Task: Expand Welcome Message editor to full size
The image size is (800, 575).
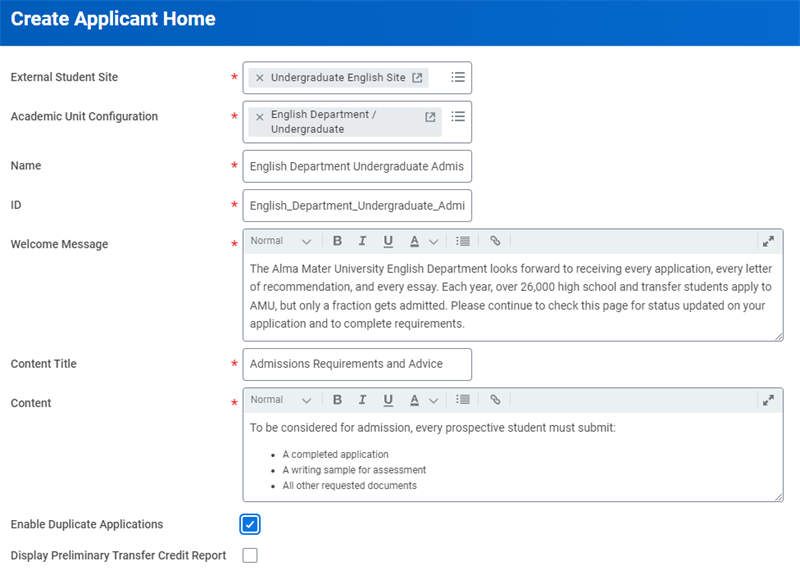Action: click(768, 241)
